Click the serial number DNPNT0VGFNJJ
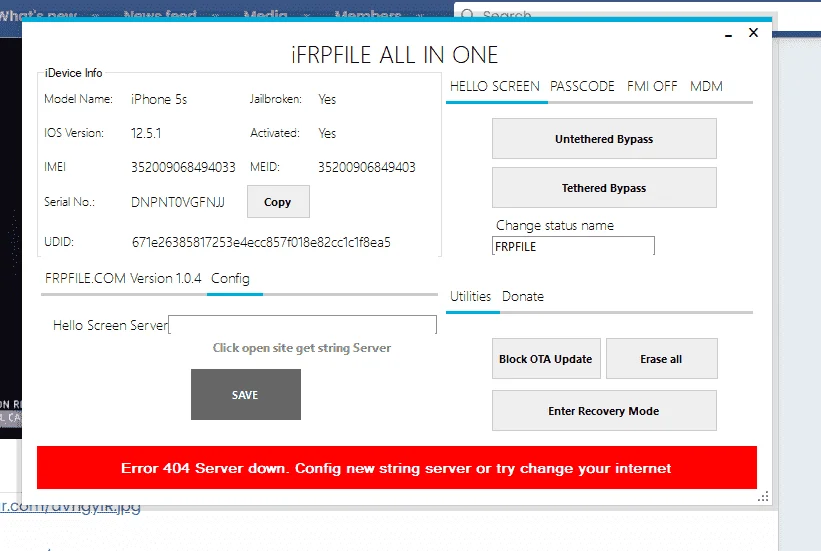The image size is (821, 551). 178,202
